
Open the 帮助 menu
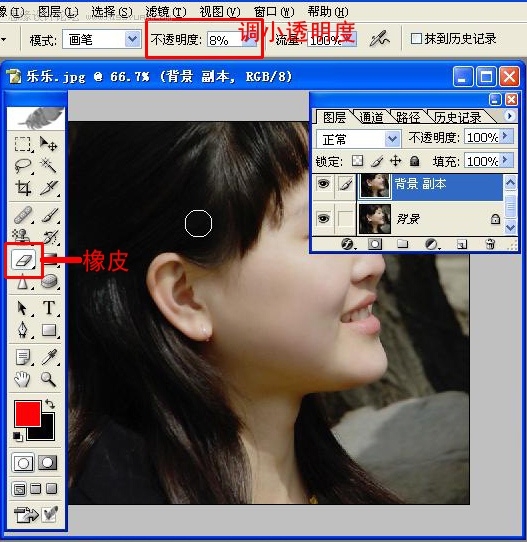pyautogui.click(x=328, y=12)
